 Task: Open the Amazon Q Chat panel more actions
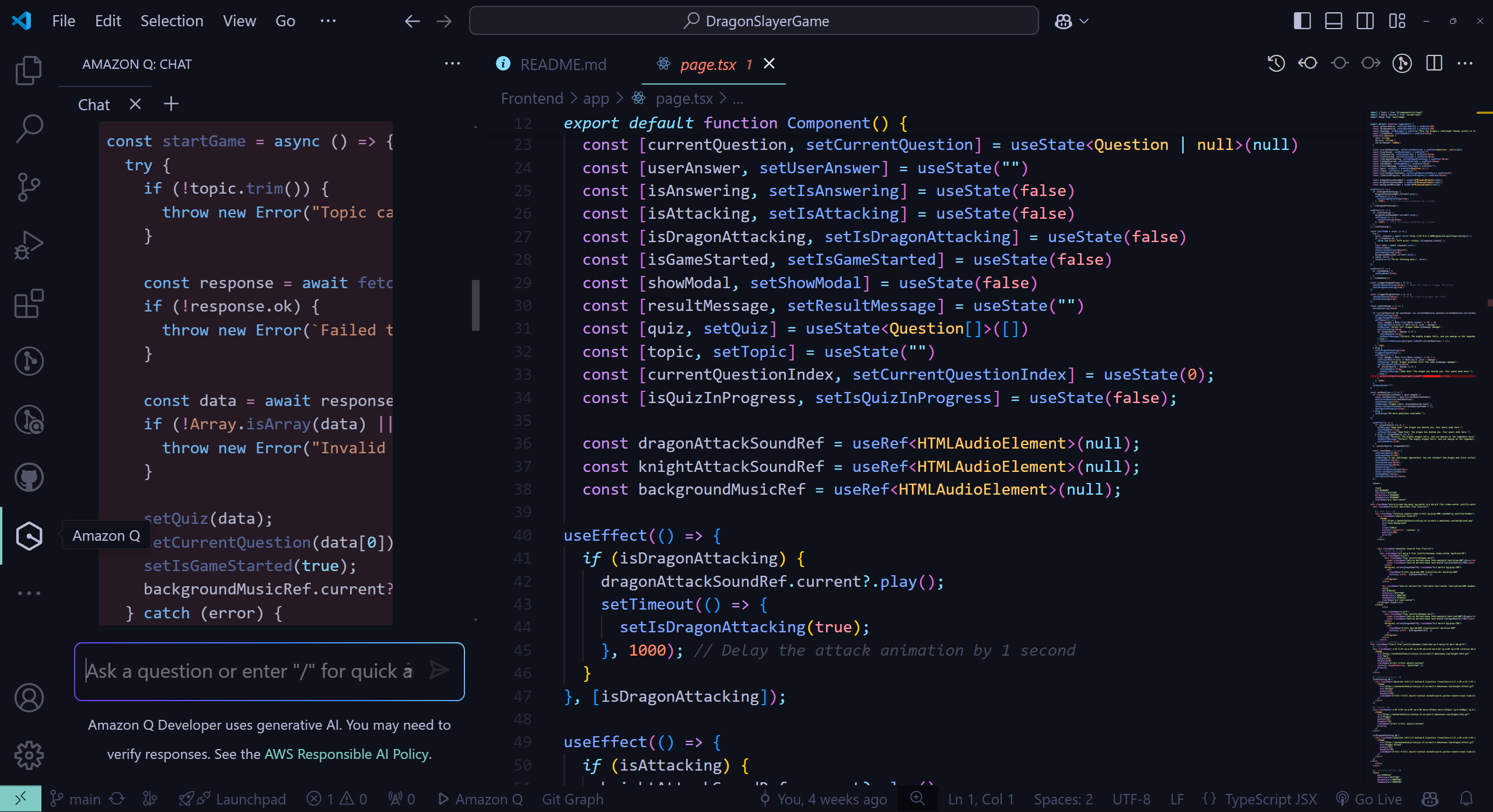[452, 64]
